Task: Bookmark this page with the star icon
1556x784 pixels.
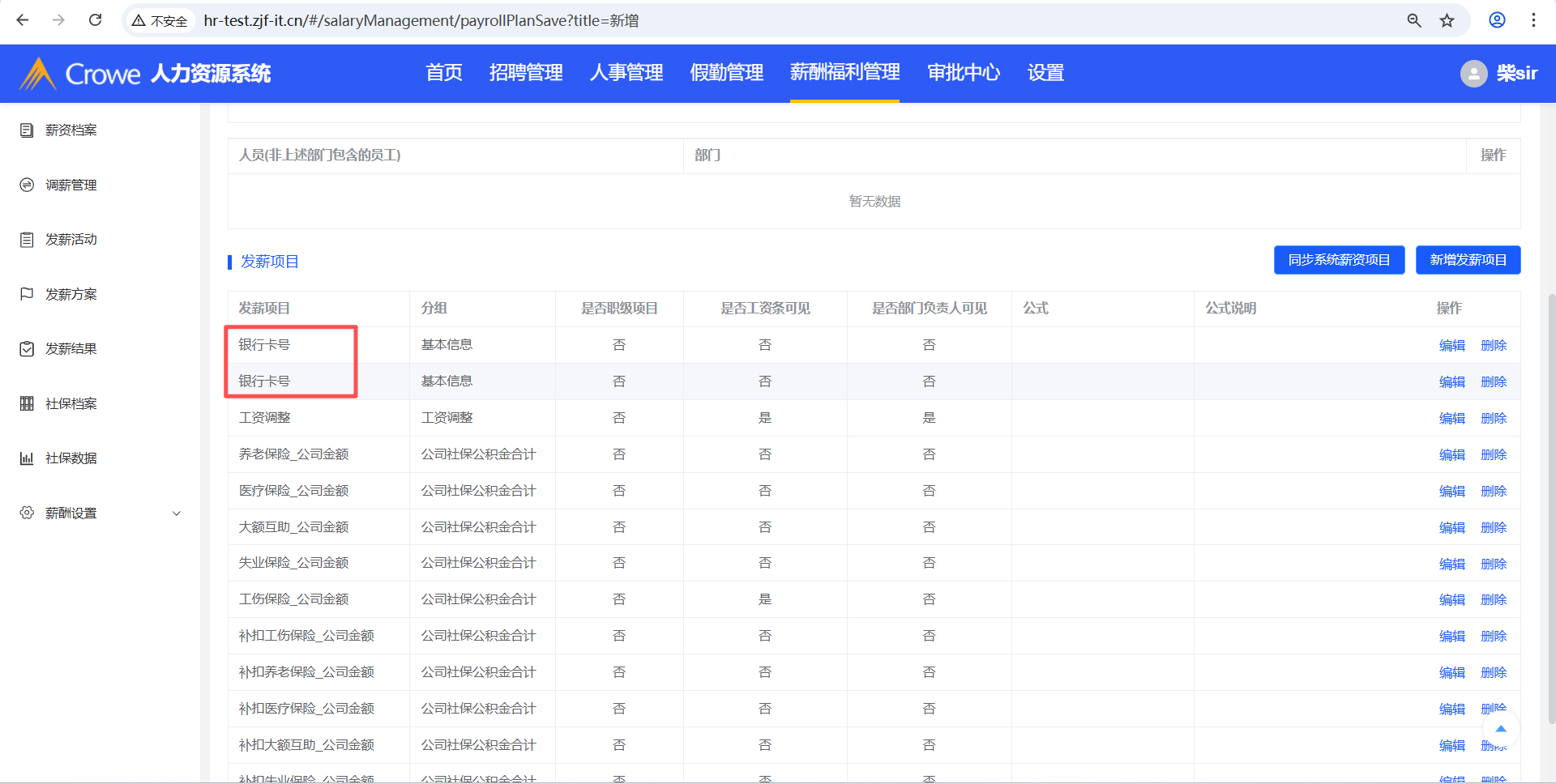Action: coord(1447,20)
